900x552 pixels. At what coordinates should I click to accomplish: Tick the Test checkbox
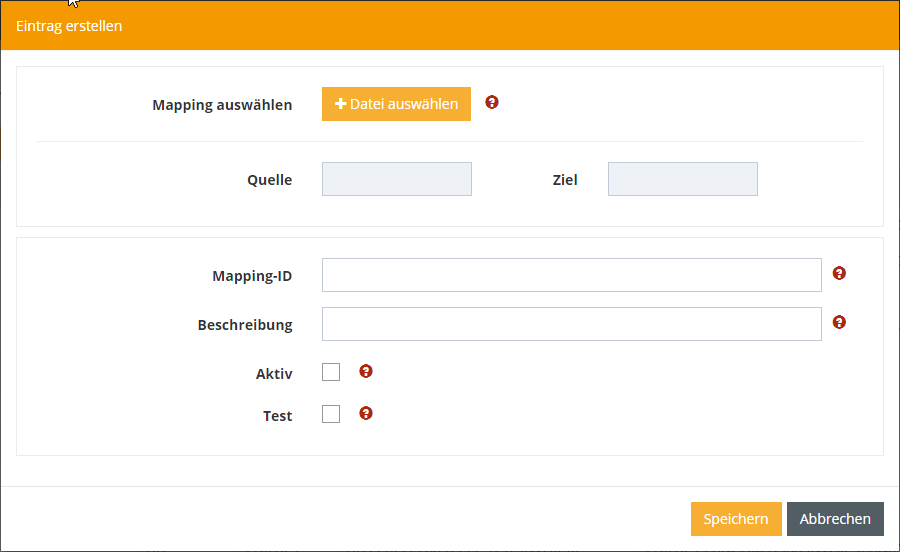pos(331,414)
